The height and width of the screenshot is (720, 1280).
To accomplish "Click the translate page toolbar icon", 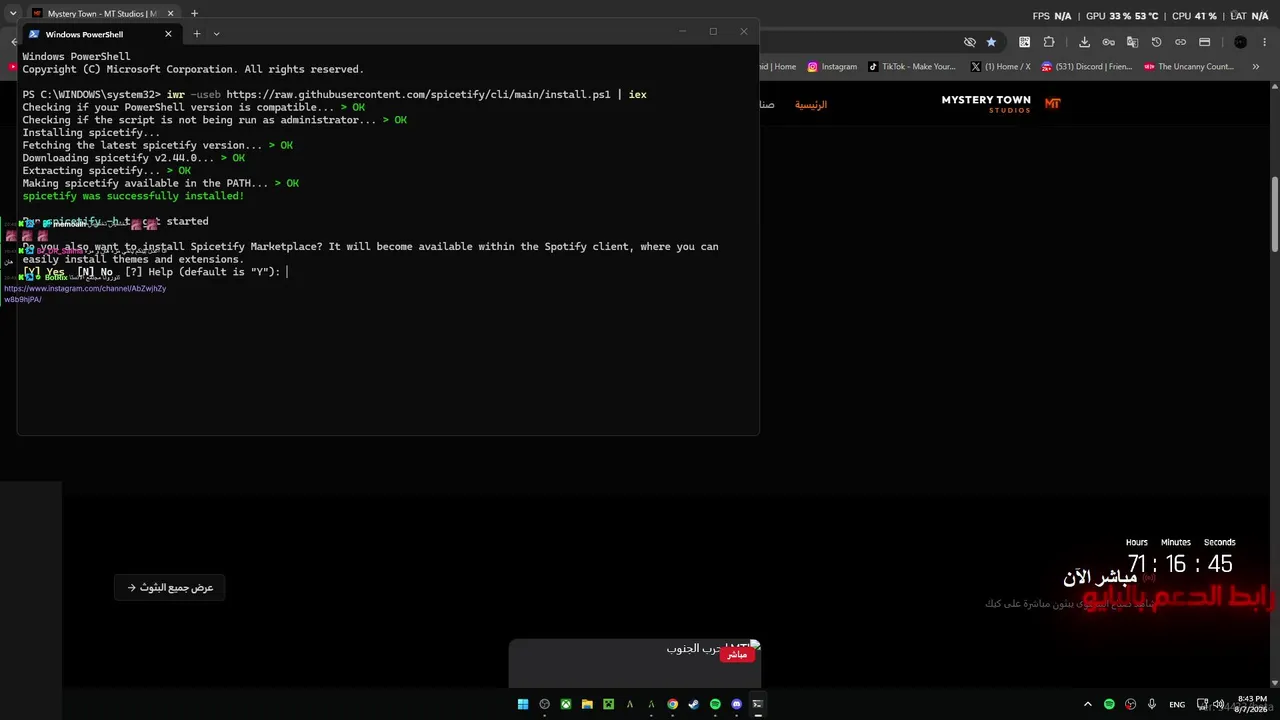I will (x=1132, y=42).
